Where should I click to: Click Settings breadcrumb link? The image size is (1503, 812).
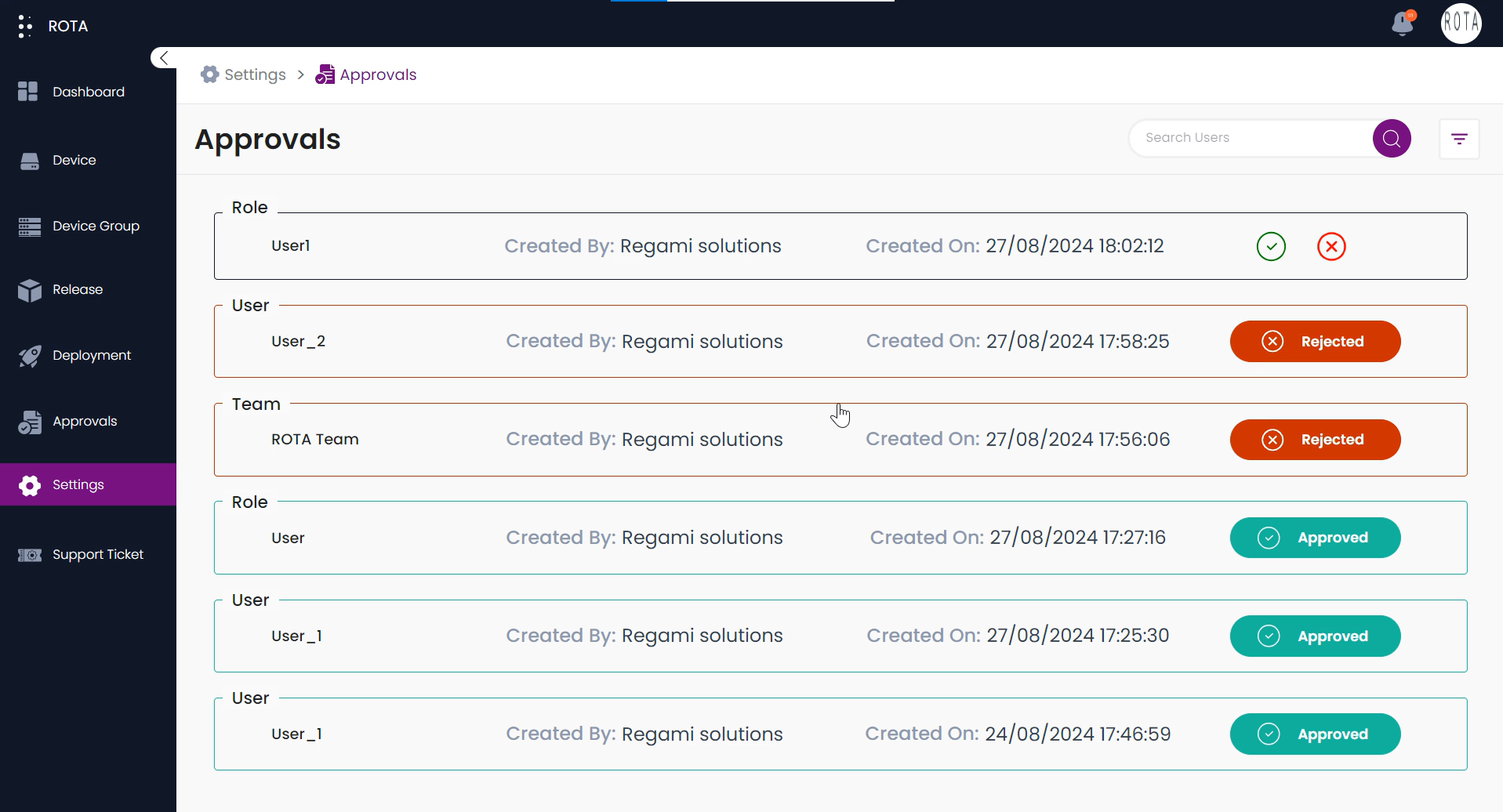point(254,74)
